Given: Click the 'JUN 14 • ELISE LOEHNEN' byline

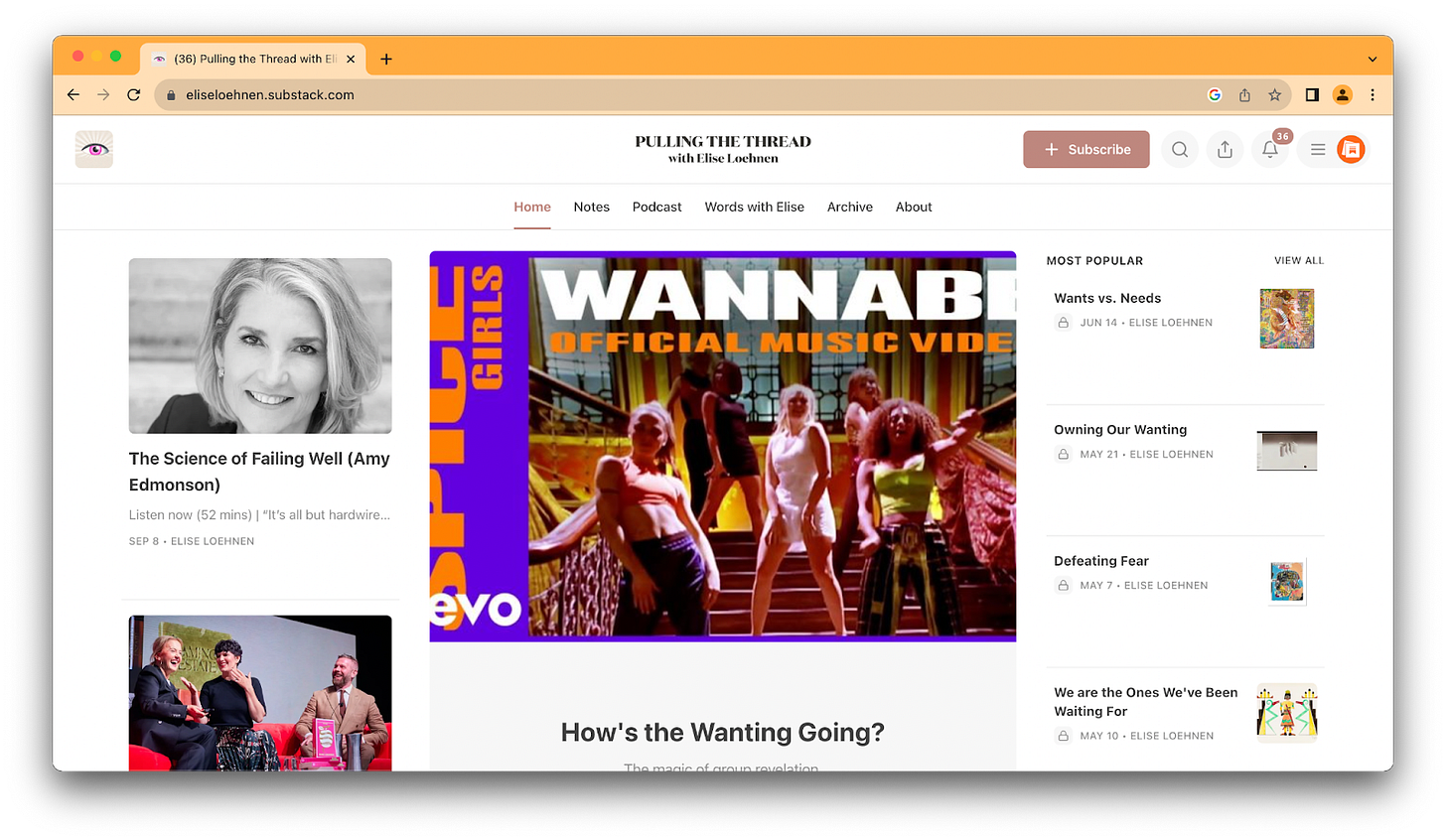Looking at the screenshot, I should tap(1146, 323).
